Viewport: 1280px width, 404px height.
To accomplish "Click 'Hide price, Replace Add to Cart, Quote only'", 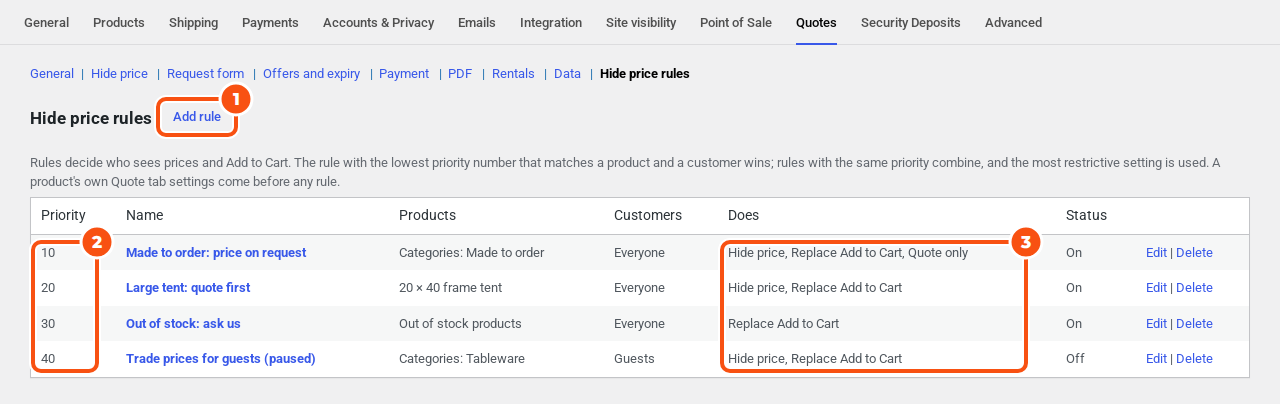I will click(848, 253).
